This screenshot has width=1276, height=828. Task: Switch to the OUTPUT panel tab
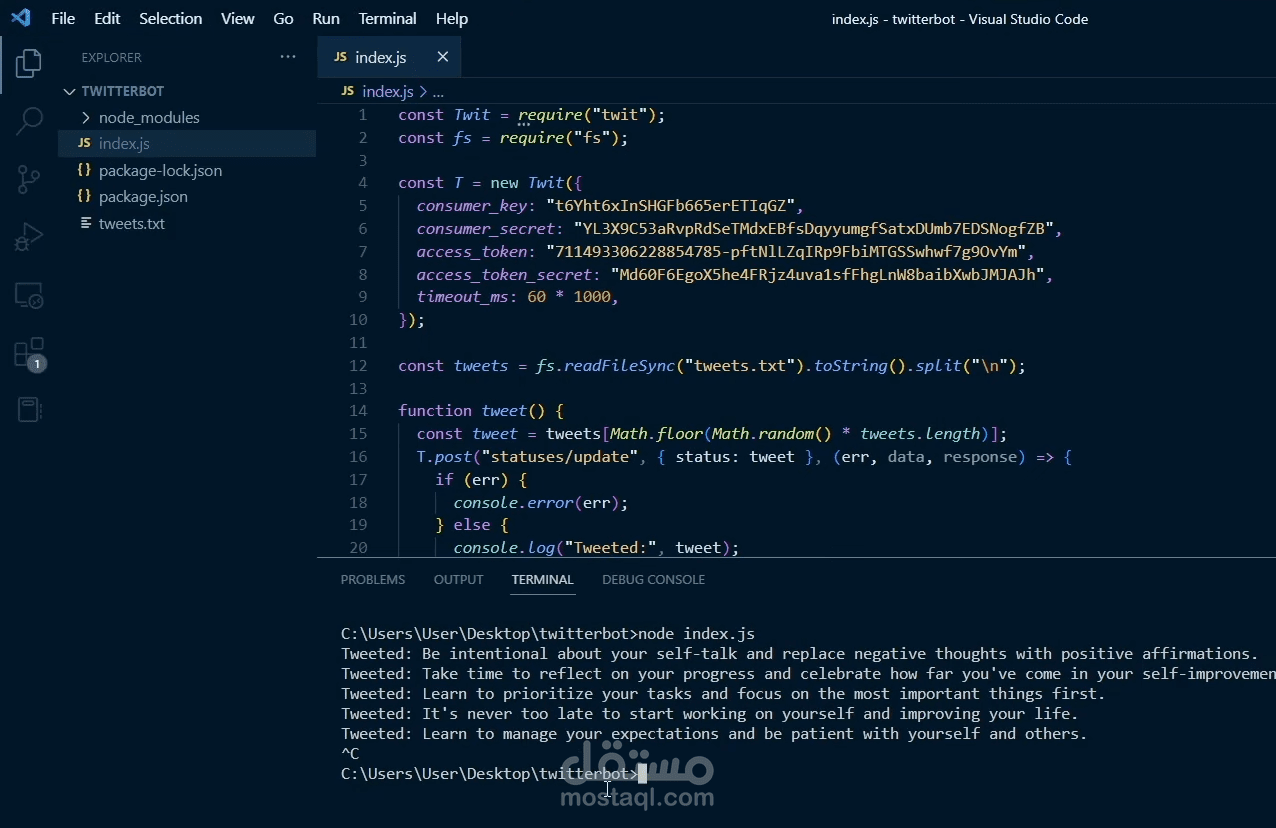458,579
